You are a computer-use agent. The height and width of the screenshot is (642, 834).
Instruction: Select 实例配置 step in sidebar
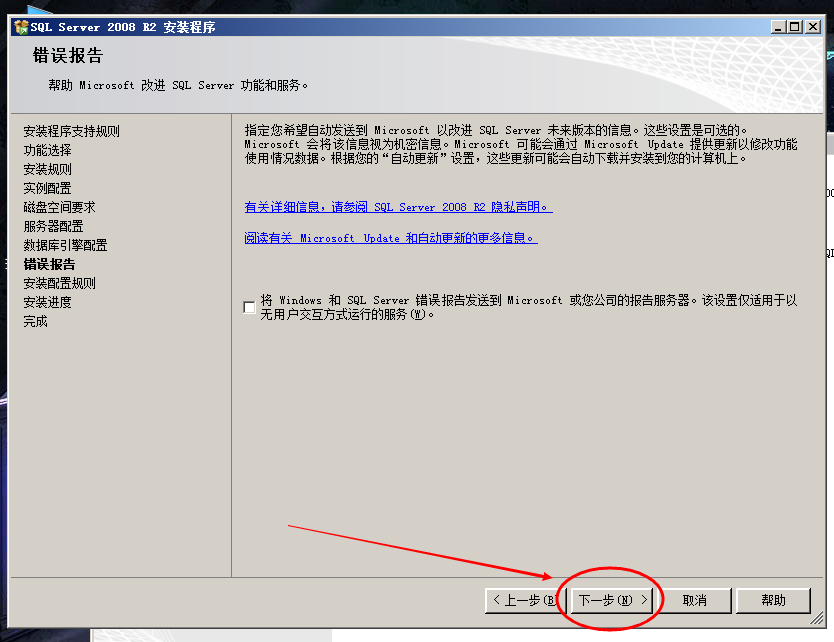(47, 188)
